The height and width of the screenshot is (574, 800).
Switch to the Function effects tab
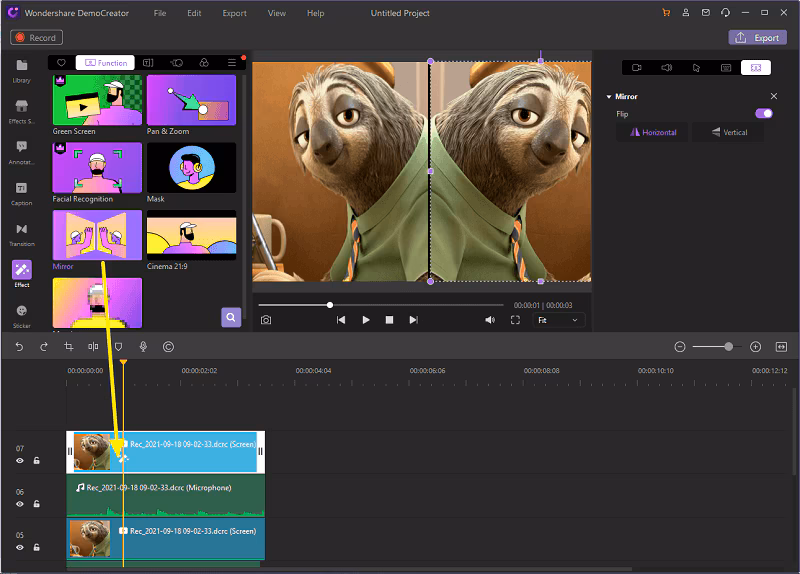tap(105, 63)
